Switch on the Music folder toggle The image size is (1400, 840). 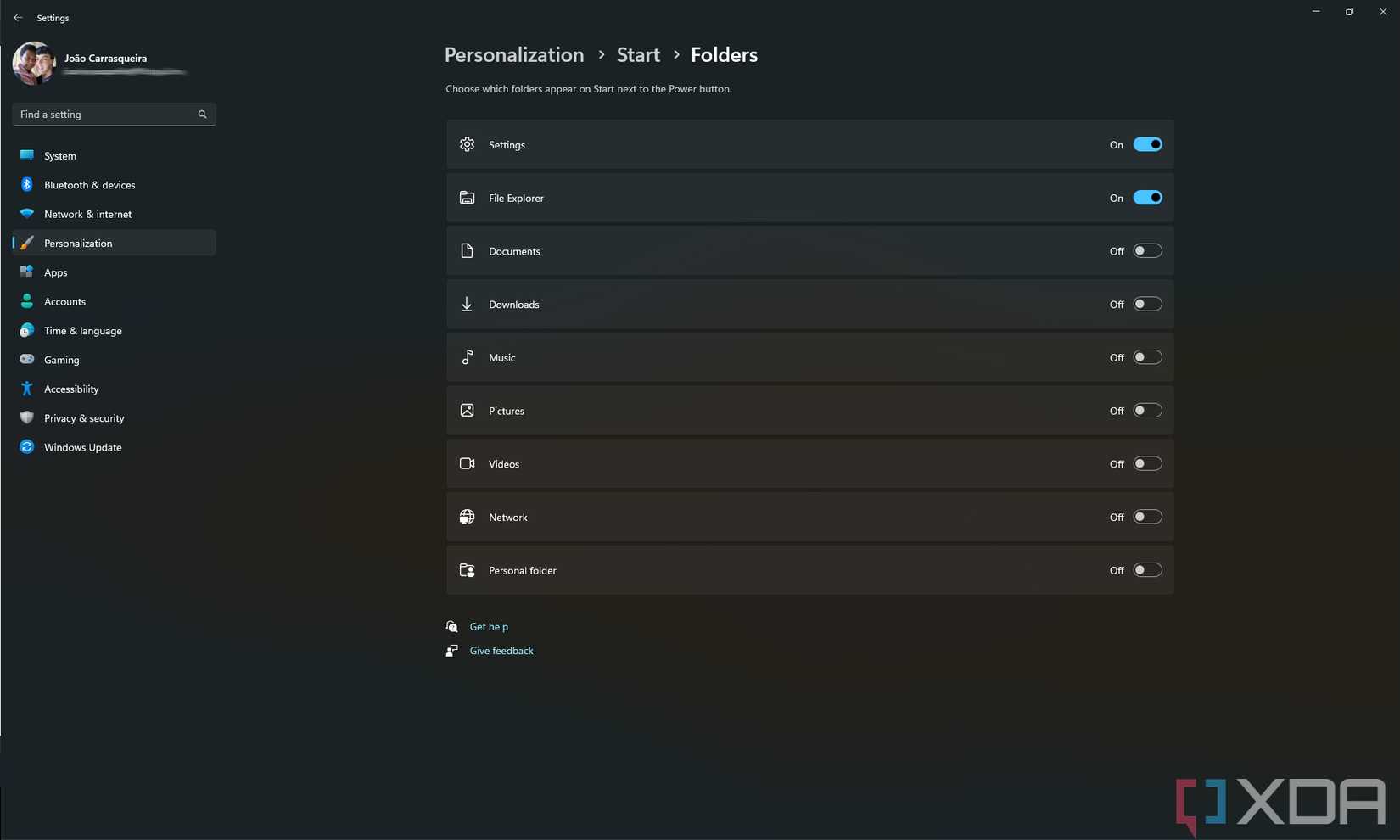point(1147,357)
